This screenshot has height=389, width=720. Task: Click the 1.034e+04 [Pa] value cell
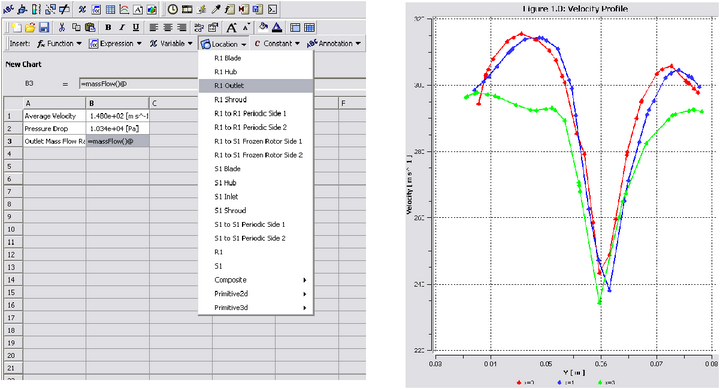click(x=118, y=129)
